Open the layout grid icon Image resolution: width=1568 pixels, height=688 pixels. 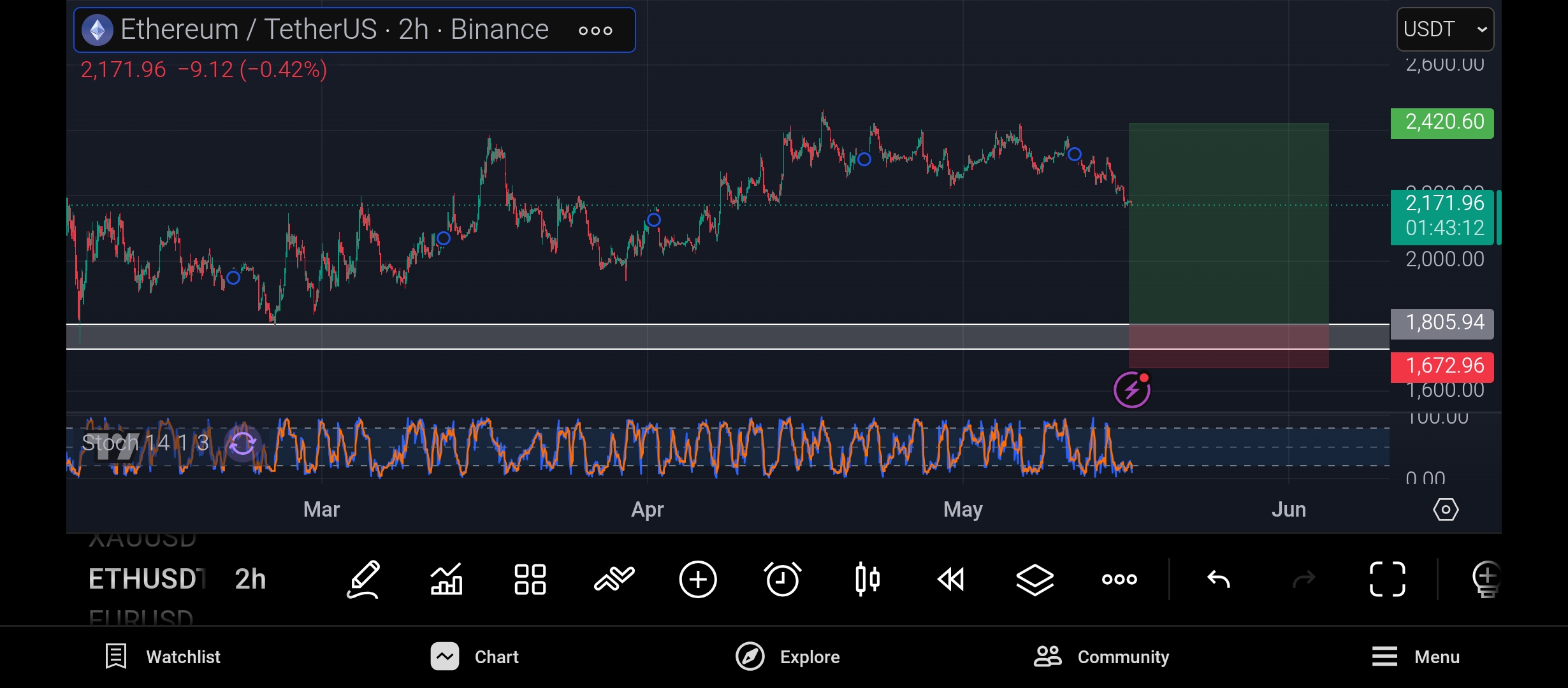click(530, 579)
